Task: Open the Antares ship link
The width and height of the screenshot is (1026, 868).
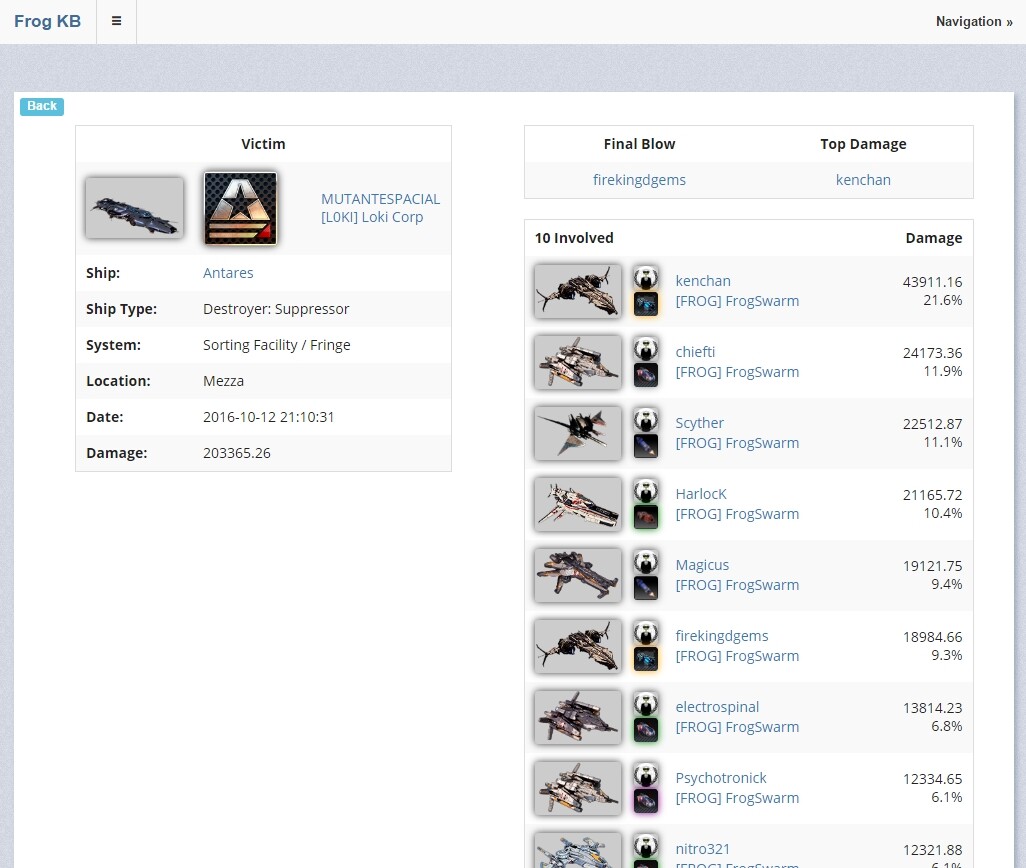Action: coord(228,273)
